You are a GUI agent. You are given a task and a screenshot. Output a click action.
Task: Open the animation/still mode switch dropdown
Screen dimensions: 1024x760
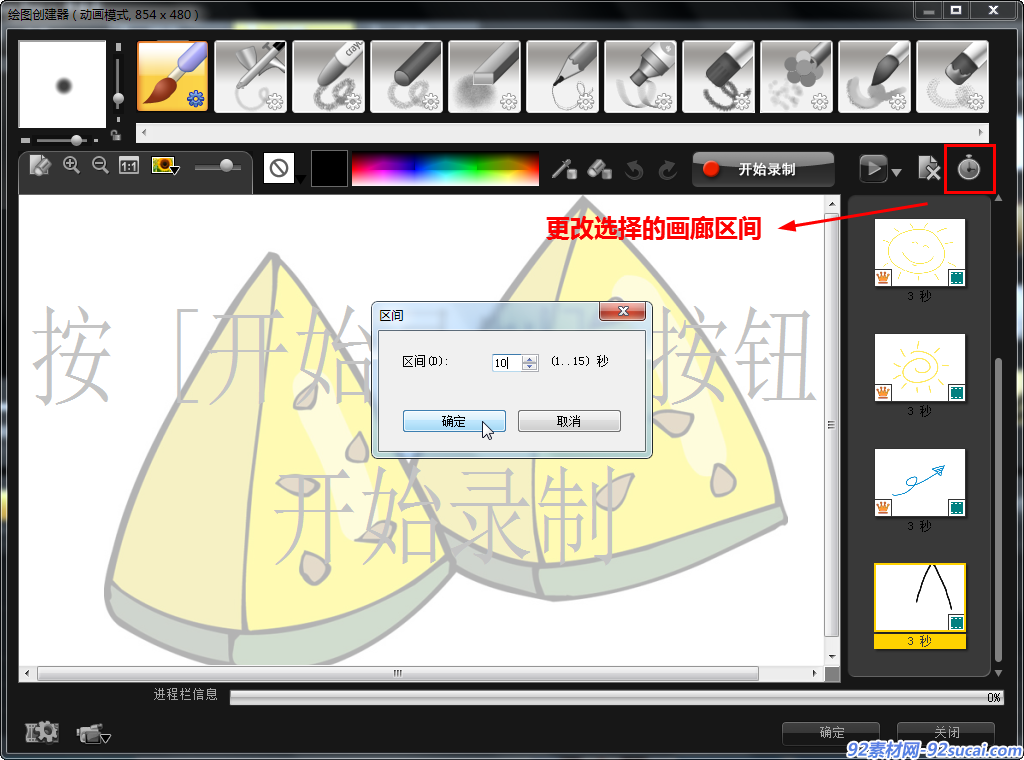tap(93, 734)
